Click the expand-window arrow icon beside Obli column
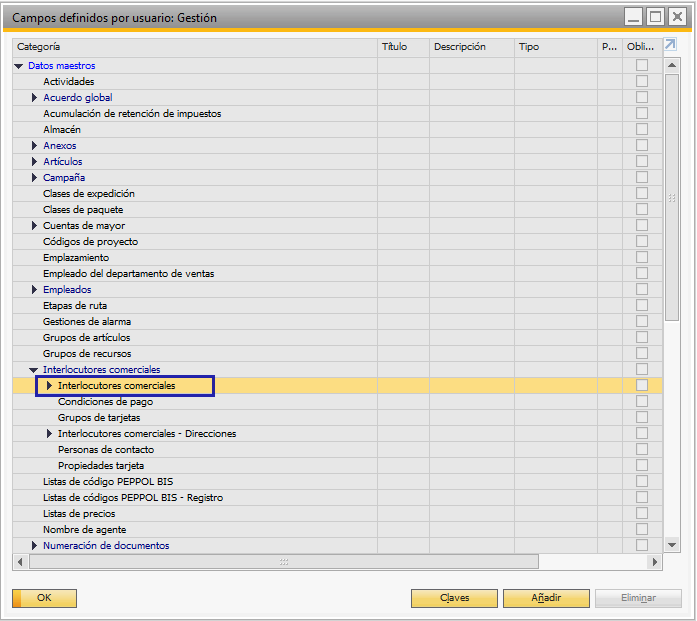The height and width of the screenshot is (621, 697). click(x=670, y=44)
